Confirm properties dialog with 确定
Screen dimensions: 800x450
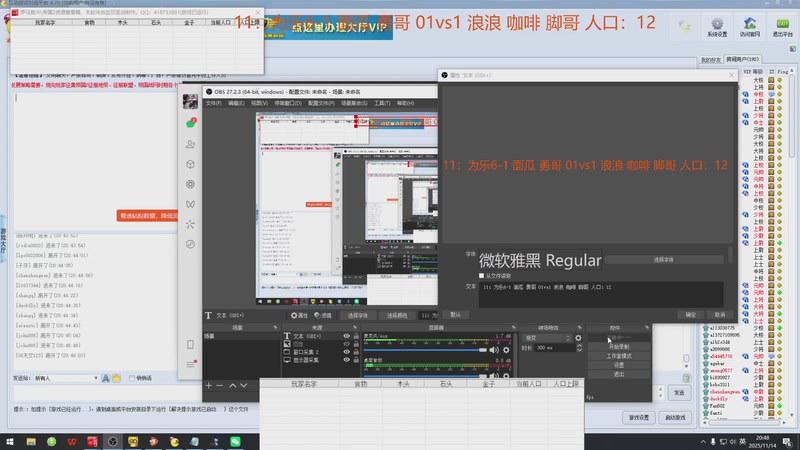pos(691,315)
